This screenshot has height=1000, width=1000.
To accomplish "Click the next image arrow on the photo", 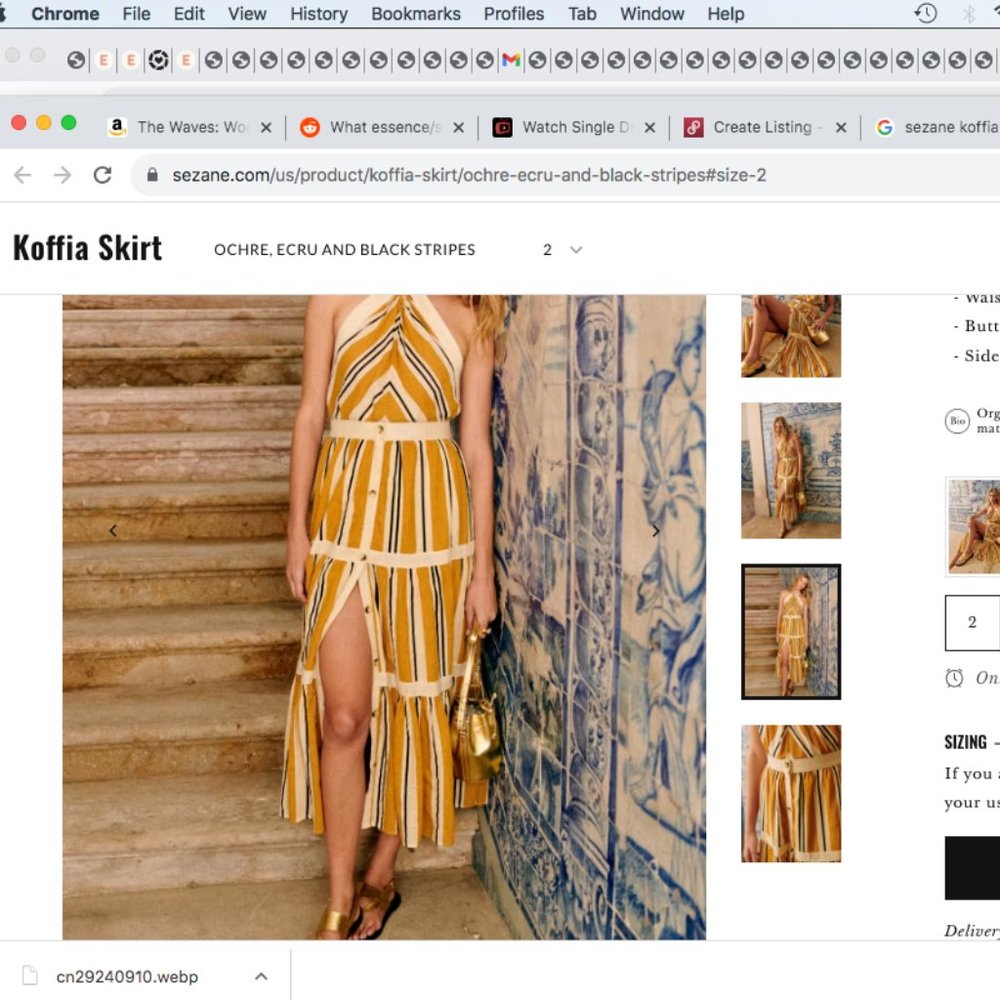I will [x=656, y=530].
